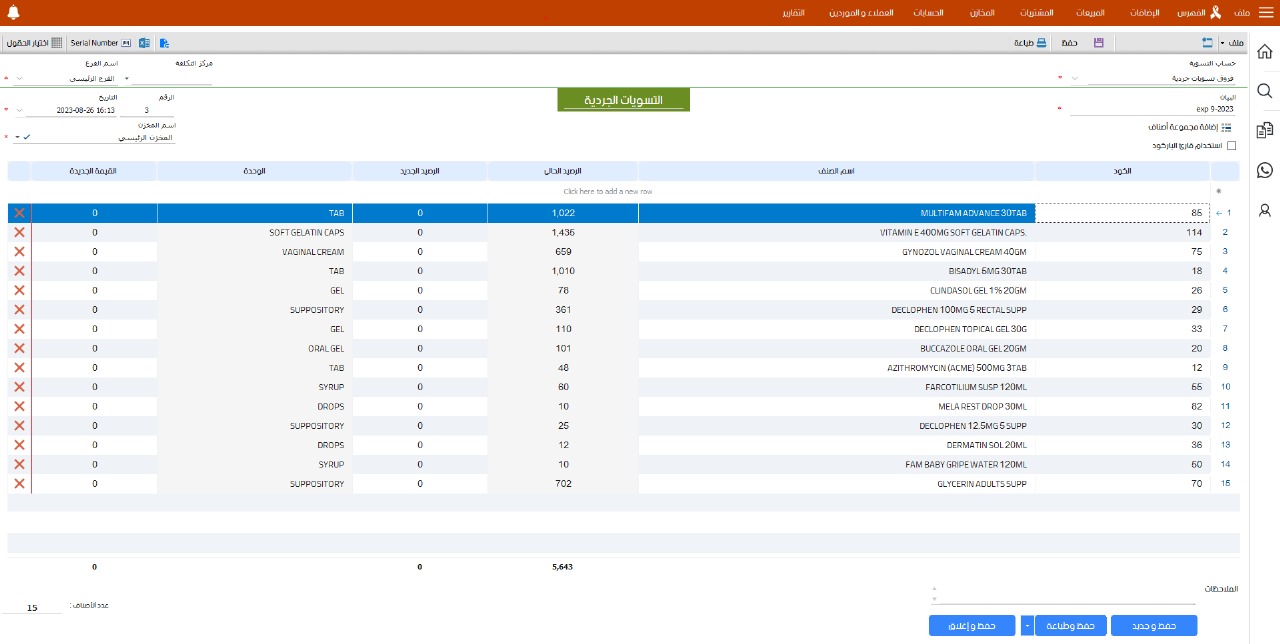
Task: Click the purple save disk icon
Action: point(1098,43)
